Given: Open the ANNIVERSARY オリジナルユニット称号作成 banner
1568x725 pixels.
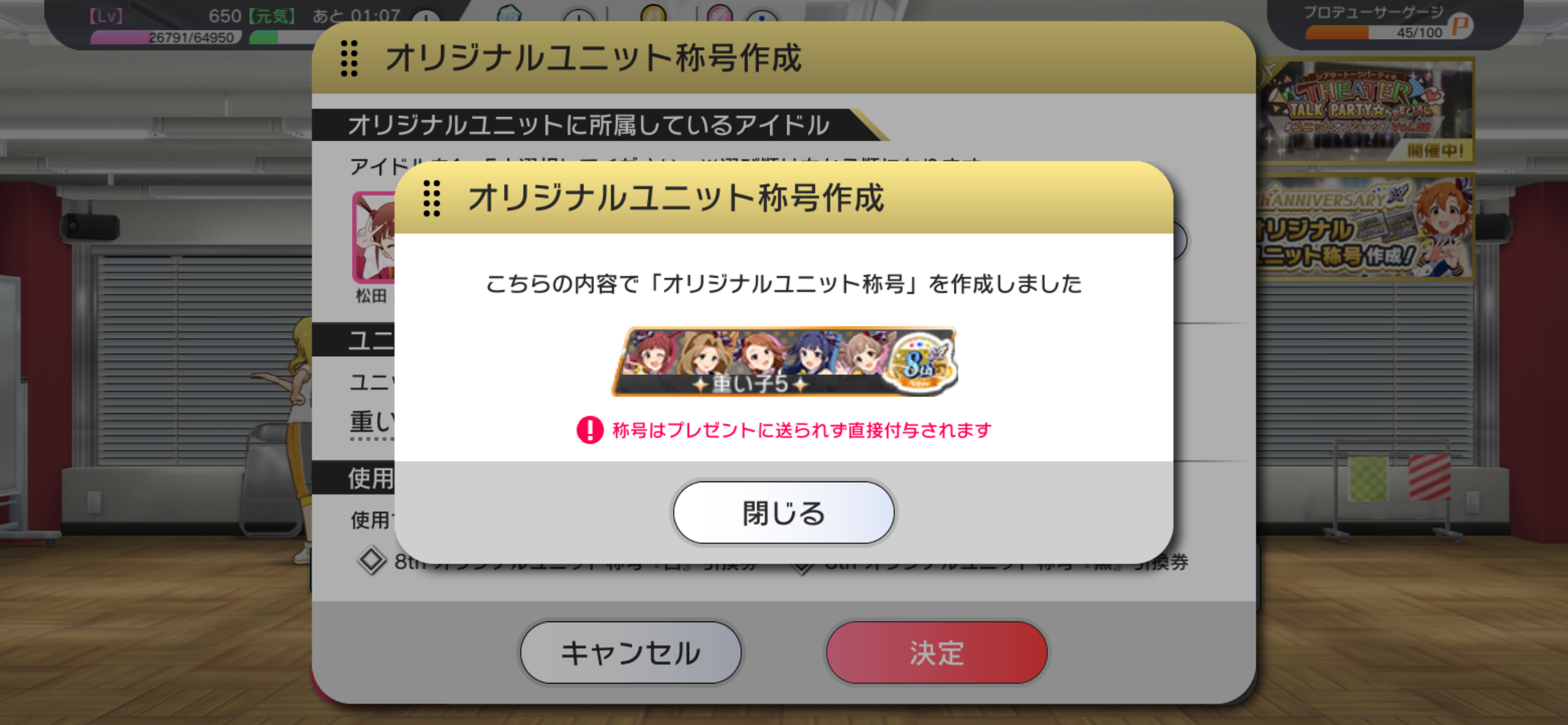Looking at the screenshot, I should point(1367,227).
